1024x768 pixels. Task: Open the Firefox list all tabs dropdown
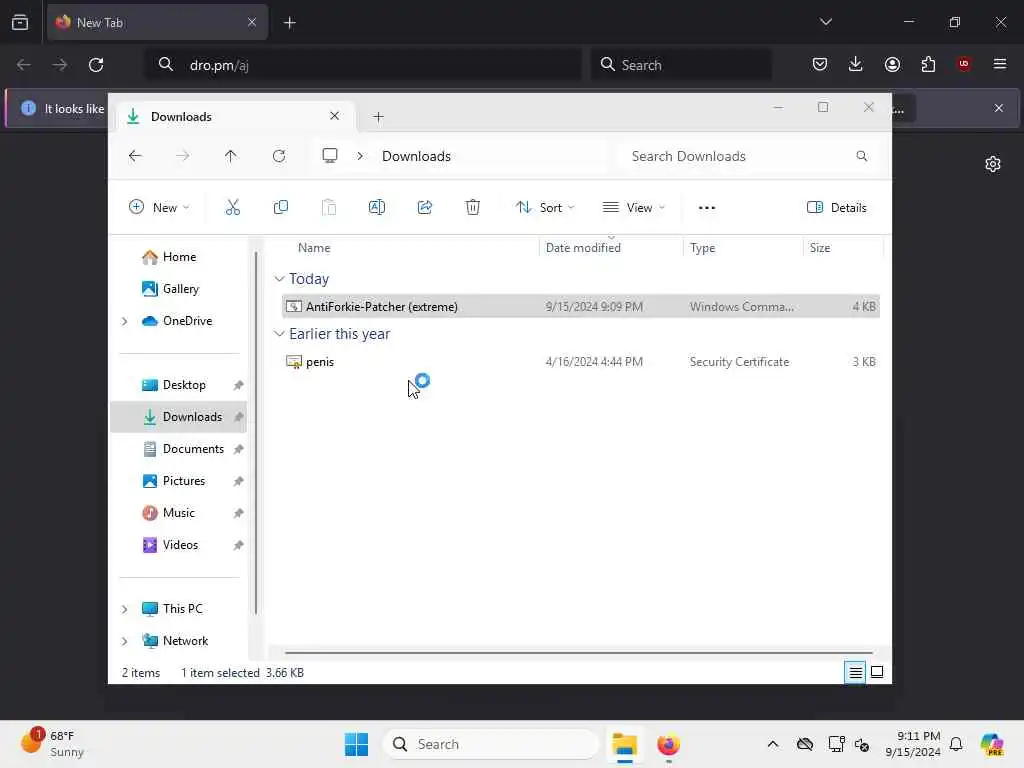click(825, 22)
